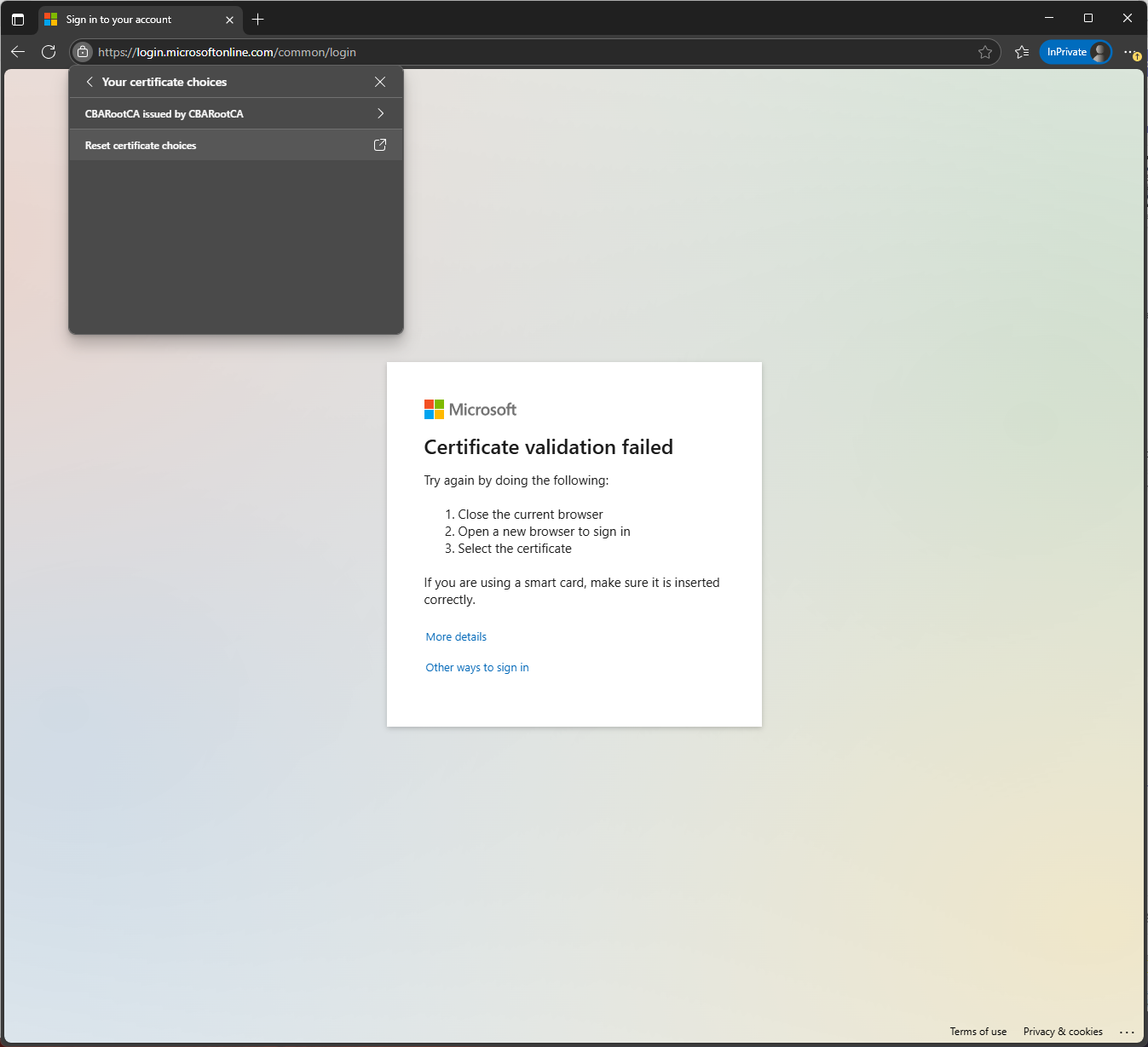Choose Other ways to sign in
This screenshot has width=1148, height=1047.
(x=477, y=667)
